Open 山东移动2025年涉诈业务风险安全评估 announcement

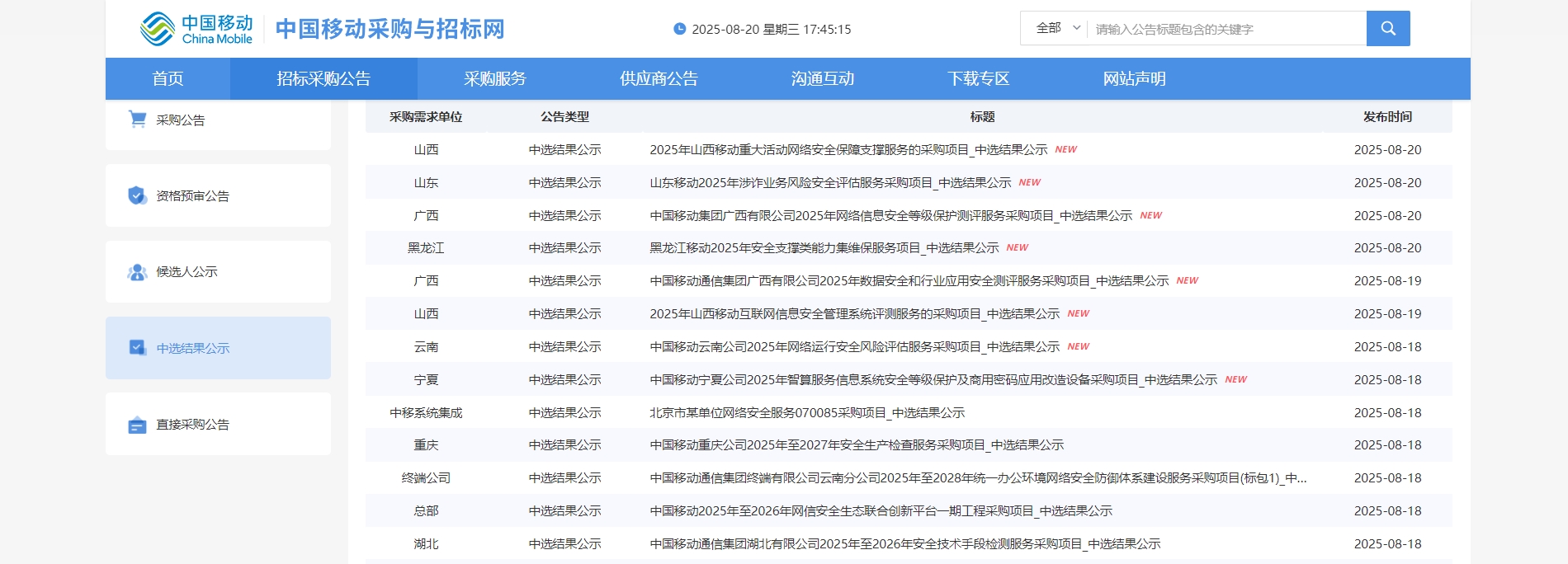click(x=830, y=182)
